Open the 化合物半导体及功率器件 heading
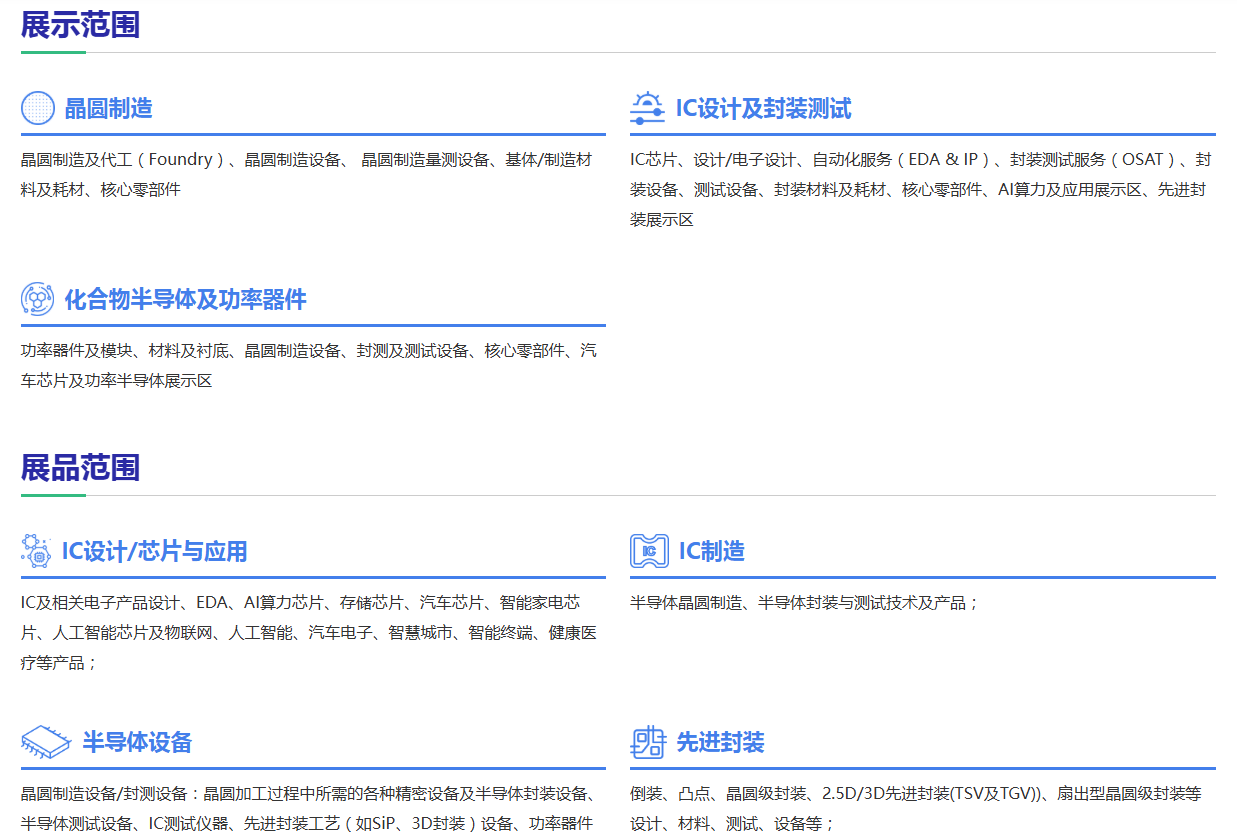 [185, 300]
